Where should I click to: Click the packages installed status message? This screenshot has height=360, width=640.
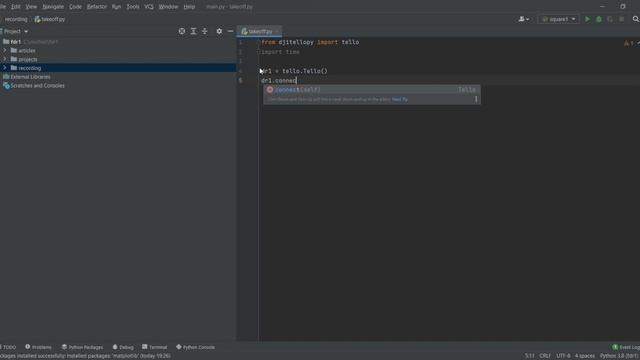coord(85,356)
